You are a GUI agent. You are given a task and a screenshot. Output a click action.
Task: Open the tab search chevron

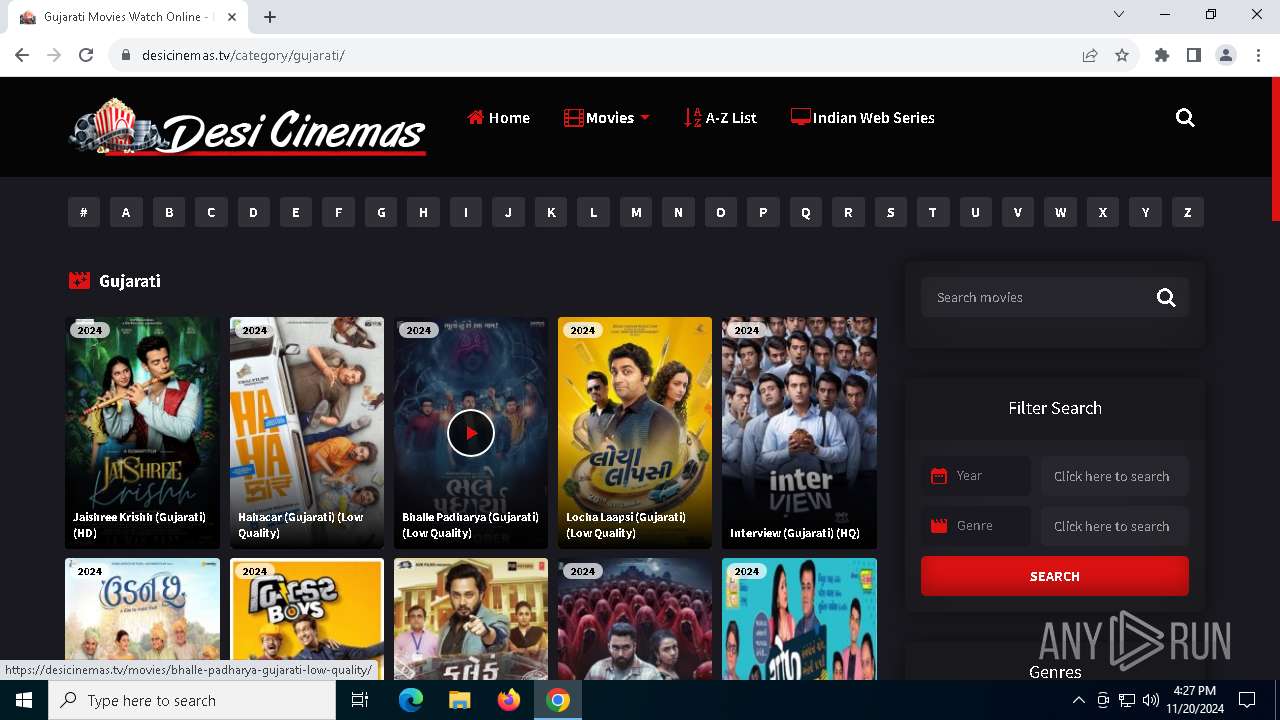click(x=1119, y=14)
